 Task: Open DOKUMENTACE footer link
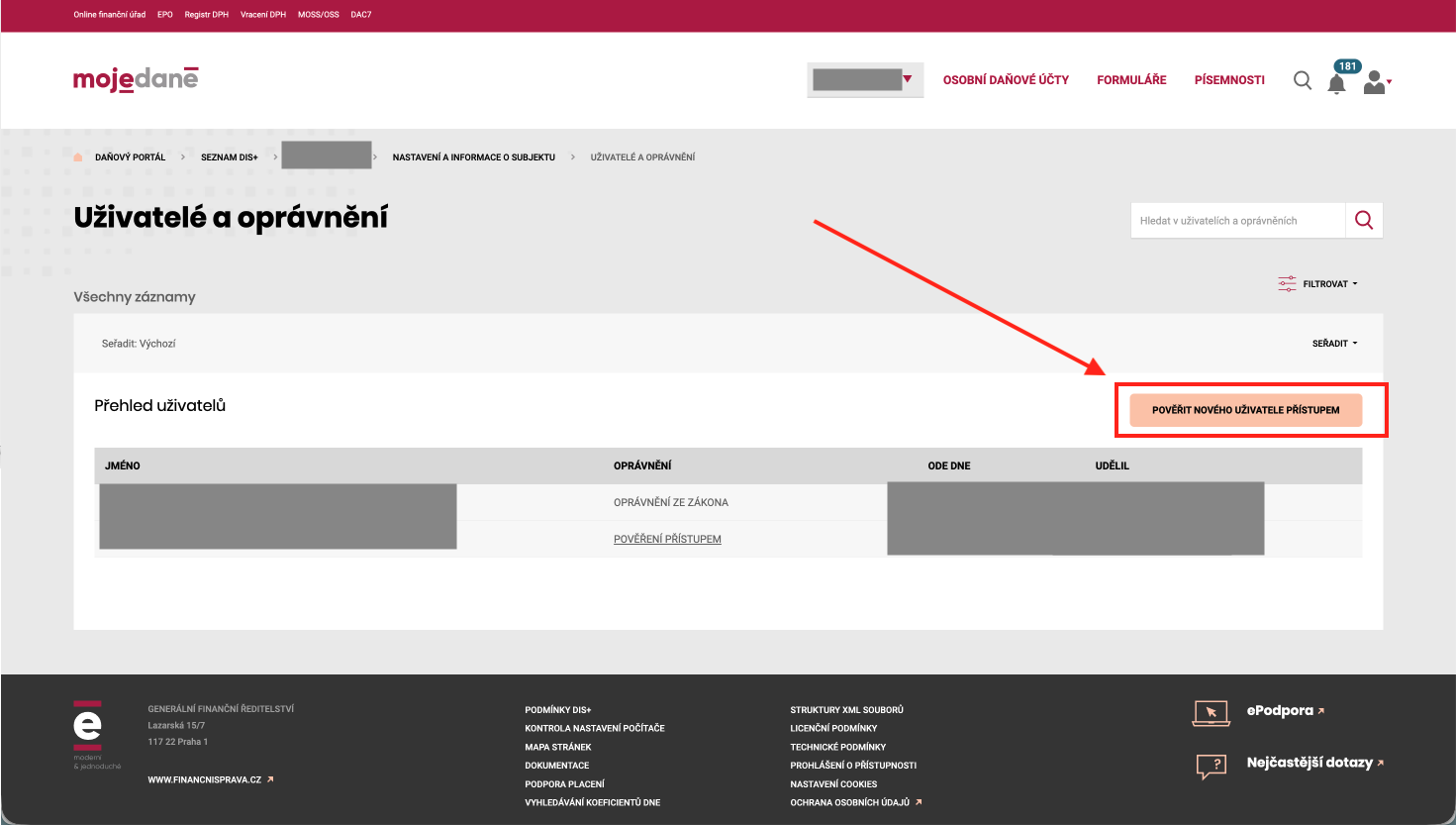(x=557, y=766)
